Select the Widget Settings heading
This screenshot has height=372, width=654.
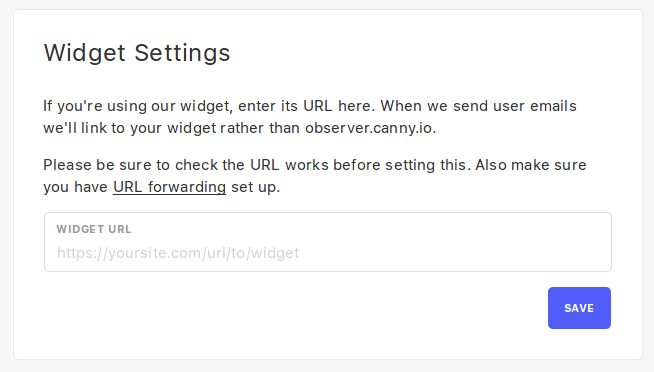pyautogui.click(x=137, y=53)
